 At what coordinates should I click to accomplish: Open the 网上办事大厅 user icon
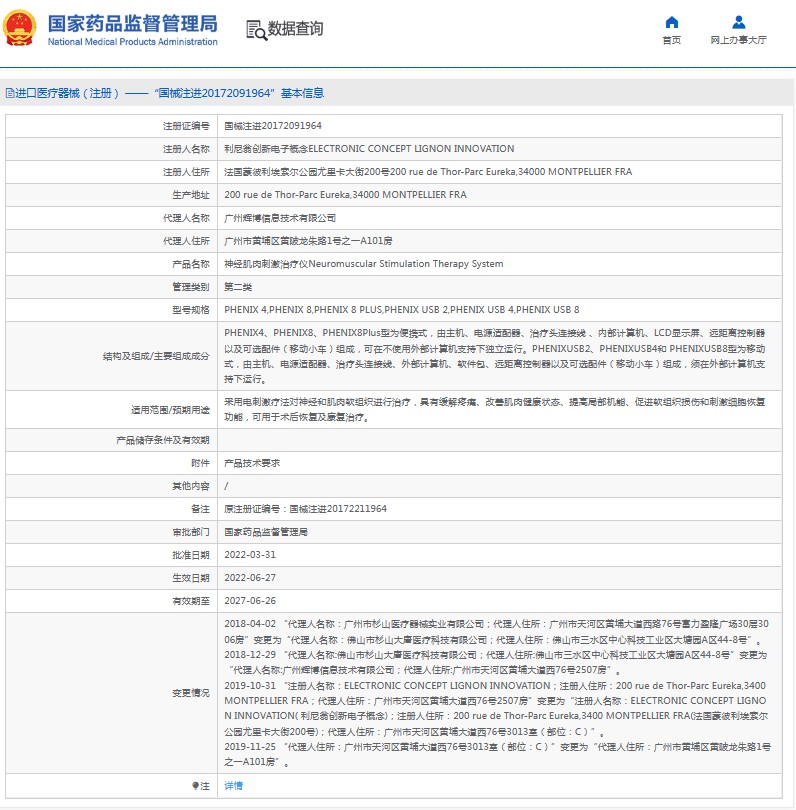(739, 22)
